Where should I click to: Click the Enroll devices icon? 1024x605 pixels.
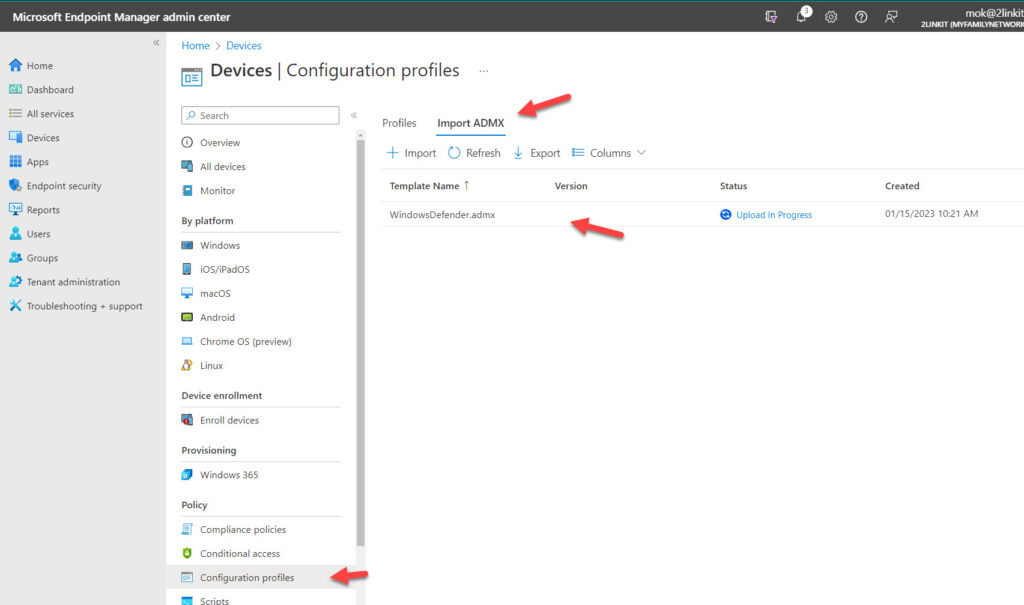click(x=187, y=420)
